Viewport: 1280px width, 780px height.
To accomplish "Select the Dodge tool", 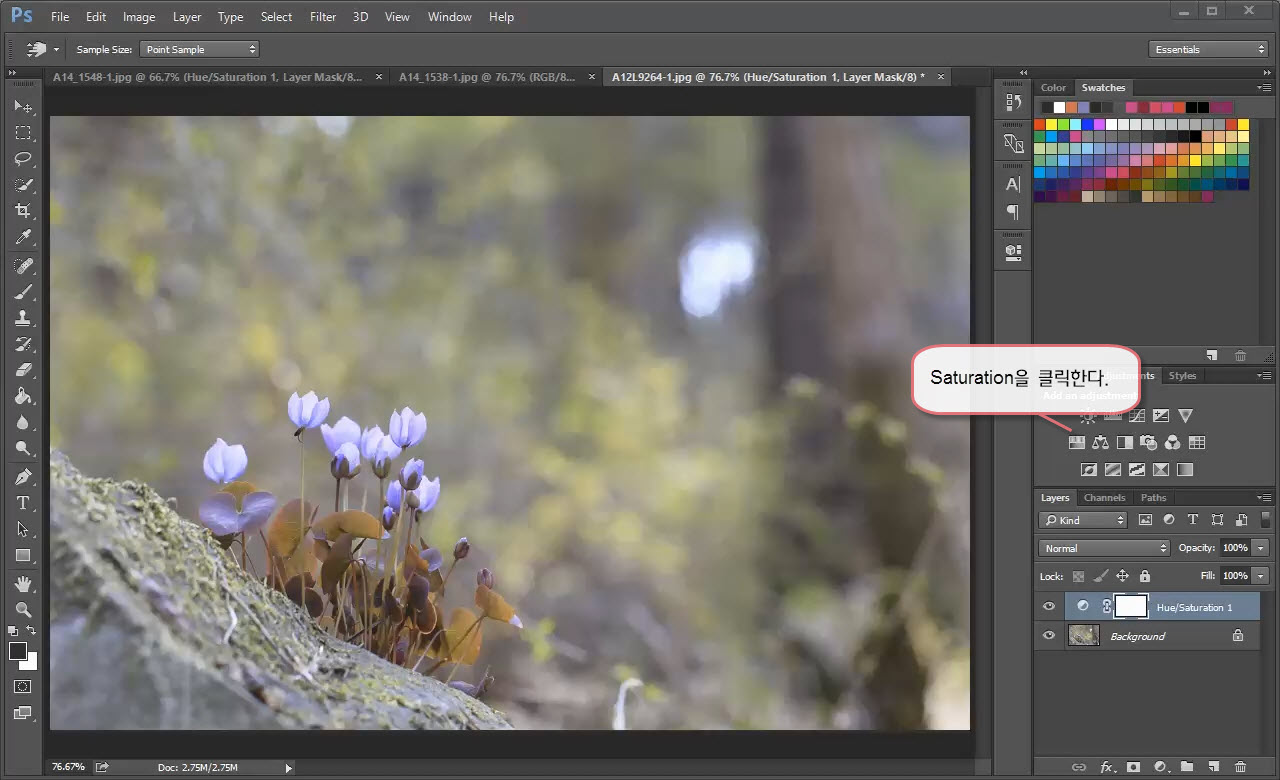I will point(23,448).
